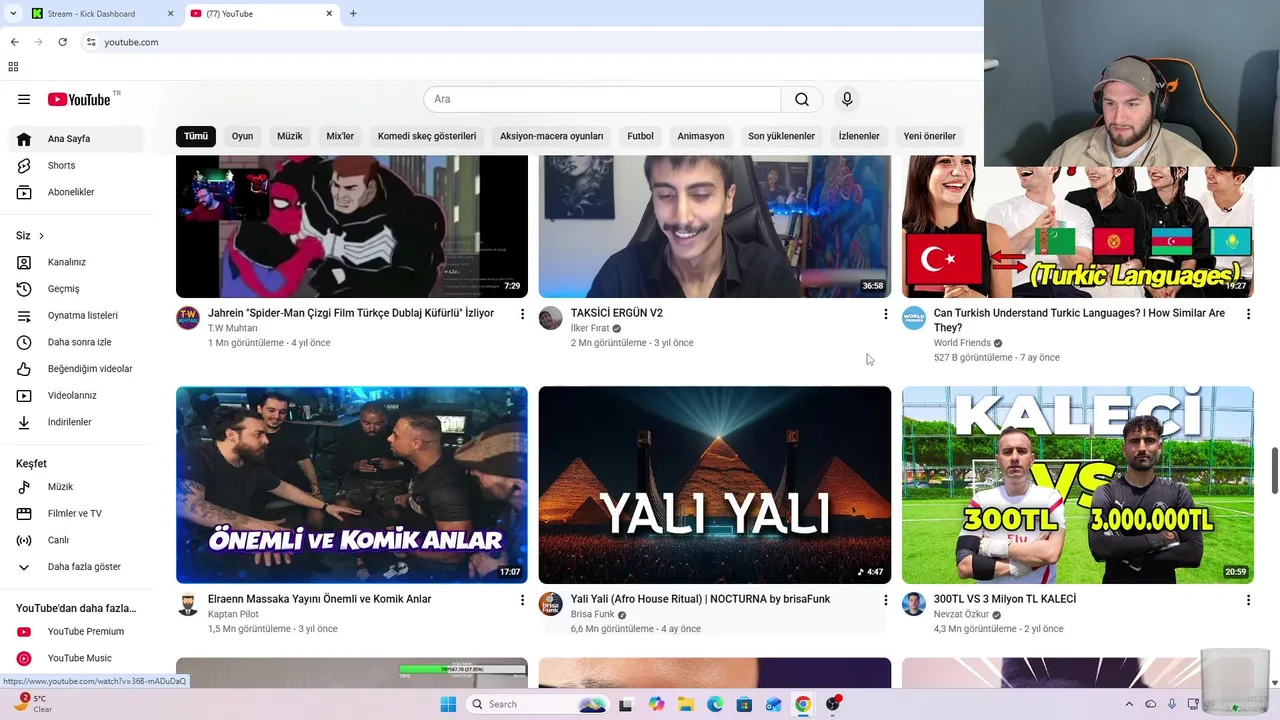The height and width of the screenshot is (720, 1280).
Task: Play the YALI YALI video thumbnail
Action: (x=715, y=485)
